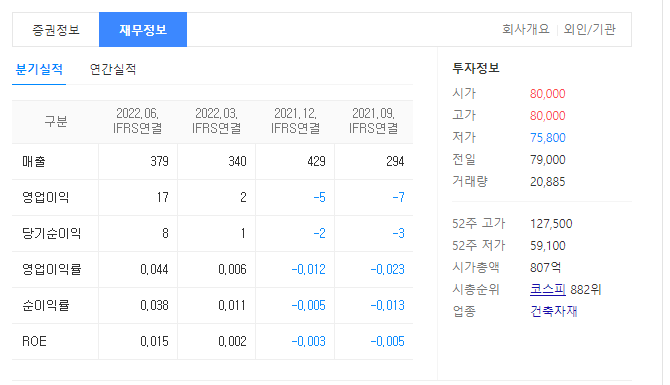Click the 저가 value 75,800
This screenshot has height=385, width=670.
(548, 138)
